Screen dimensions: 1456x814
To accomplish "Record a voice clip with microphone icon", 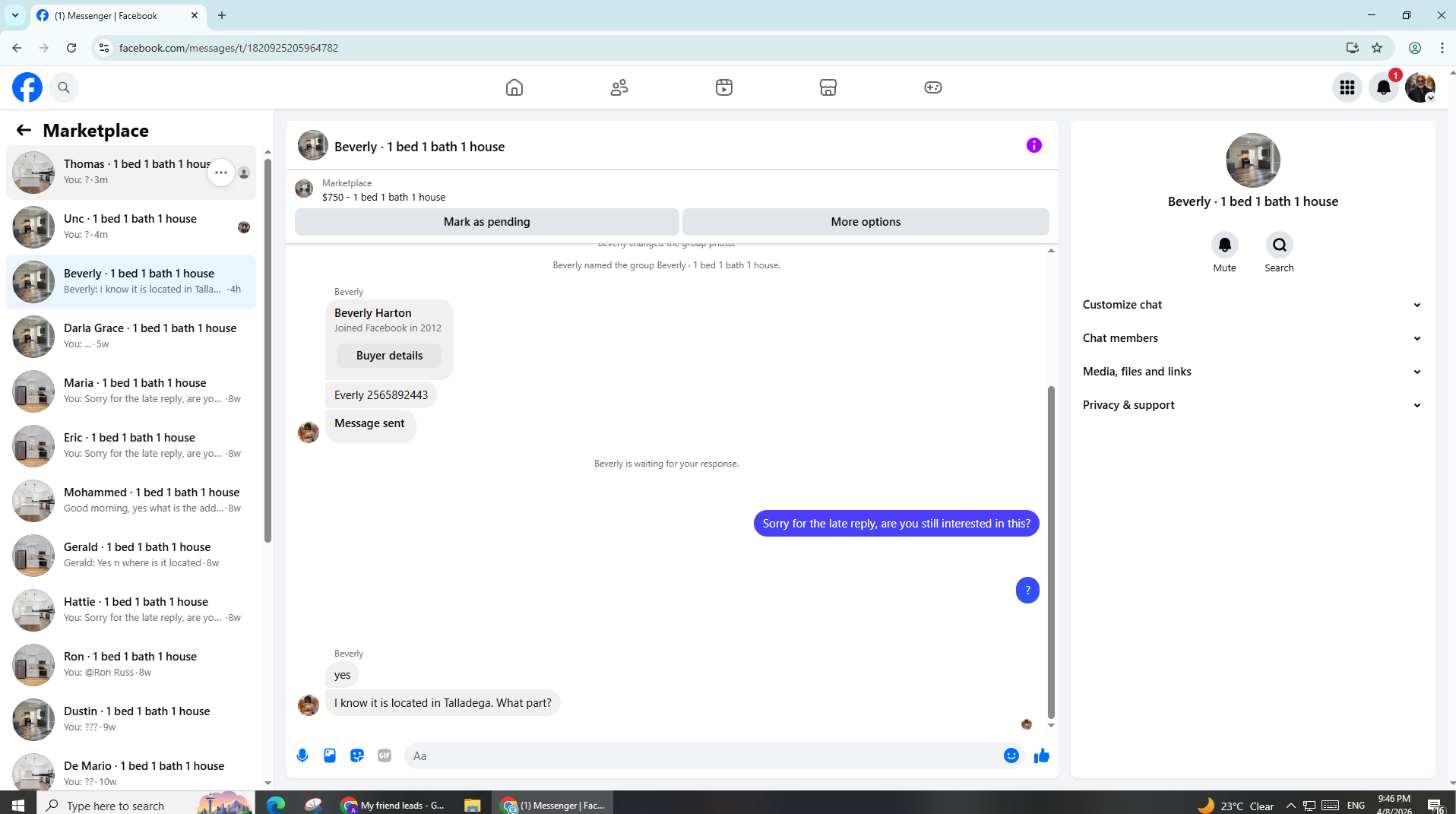I will coord(302,755).
